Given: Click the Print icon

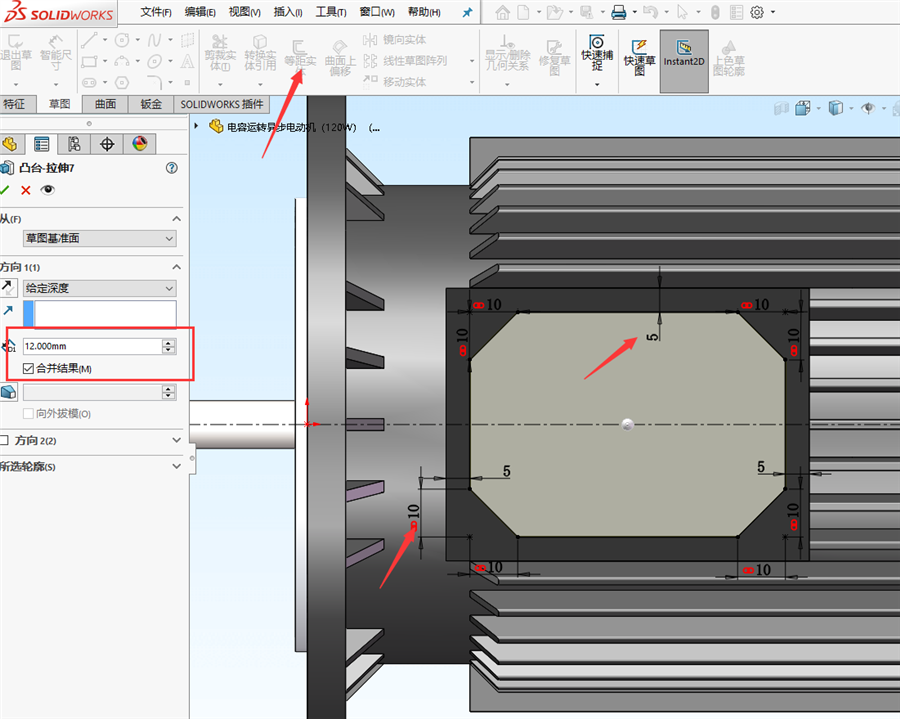Looking at the screenshot, I should 619,12.
